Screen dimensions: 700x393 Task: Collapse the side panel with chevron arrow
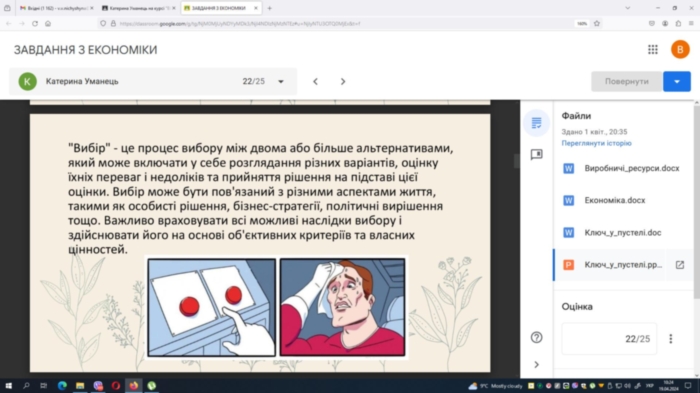[x=536, y=364]
